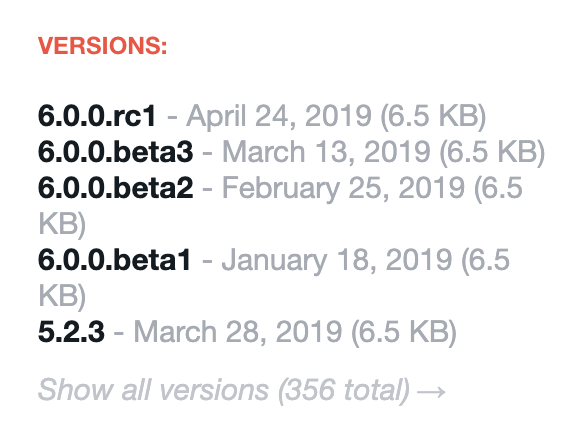Go to the 6.0.0.beta1 release
The width and height of the screenshot is (574, 444).
(115, 260)
